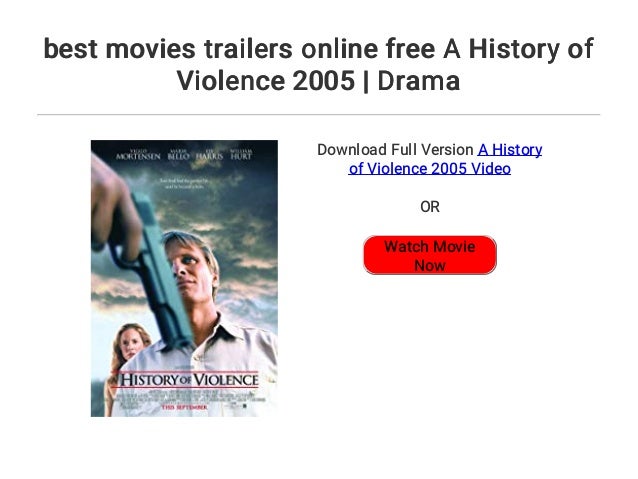Click the Hurt name on the poster
The image size is (638, 479).
241,155
